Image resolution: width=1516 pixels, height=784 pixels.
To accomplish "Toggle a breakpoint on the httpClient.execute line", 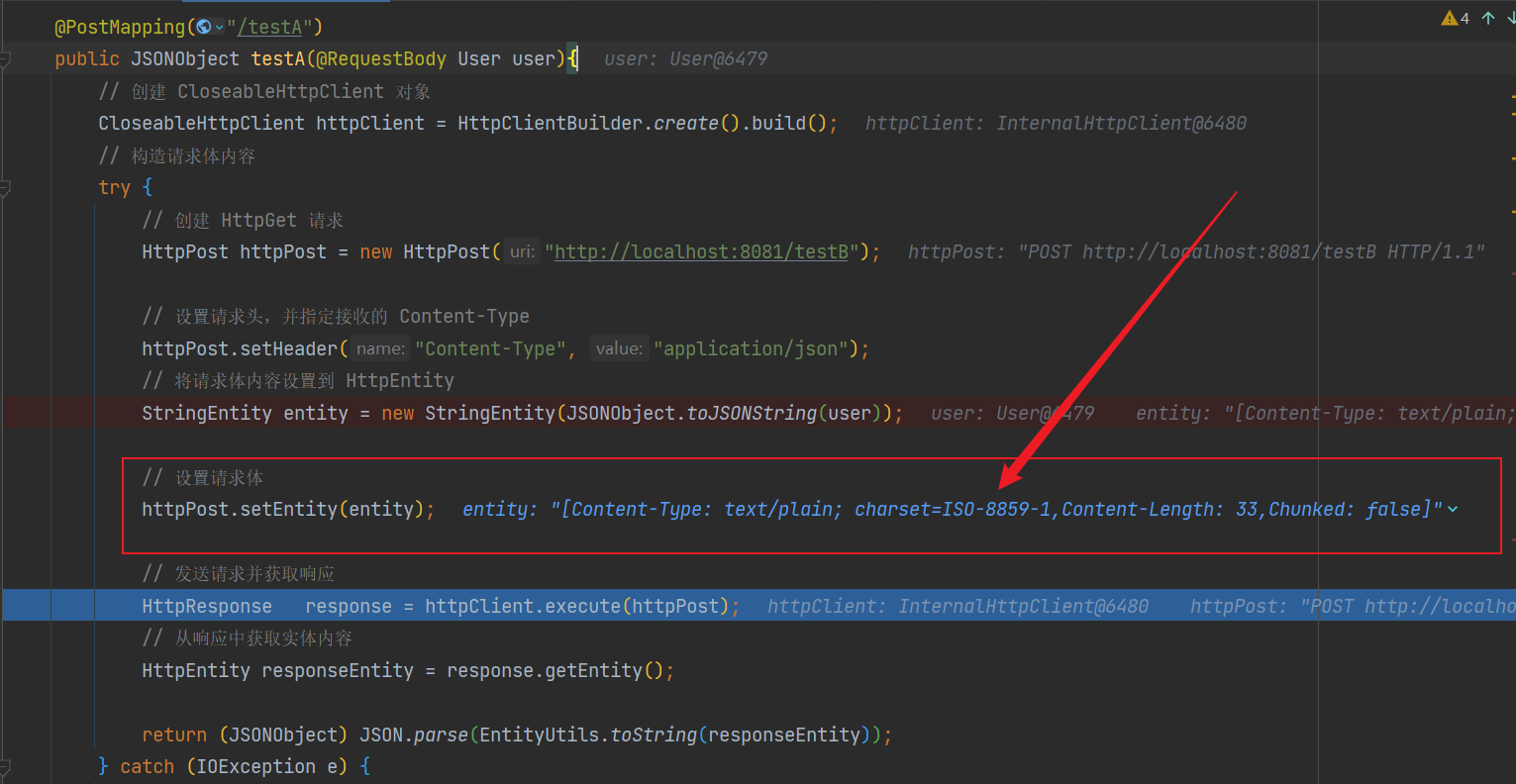I will (35, 606).
